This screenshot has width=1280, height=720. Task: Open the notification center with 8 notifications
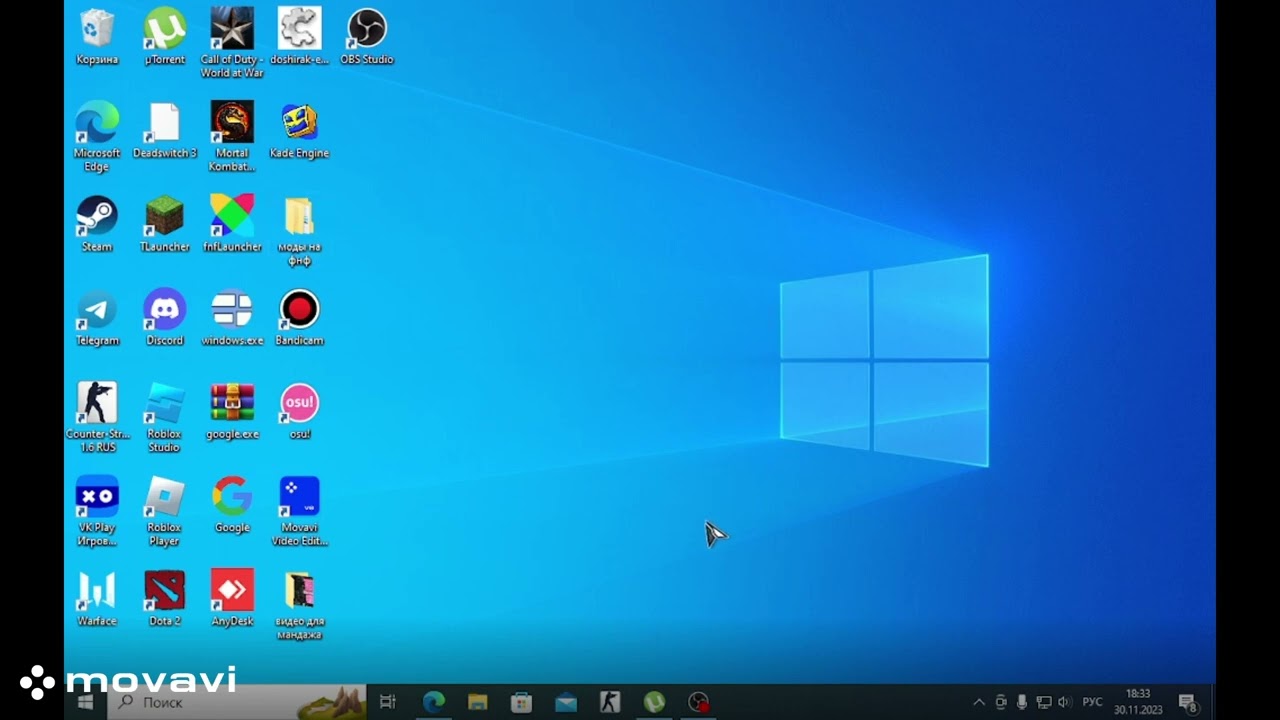coord(1188,702)
